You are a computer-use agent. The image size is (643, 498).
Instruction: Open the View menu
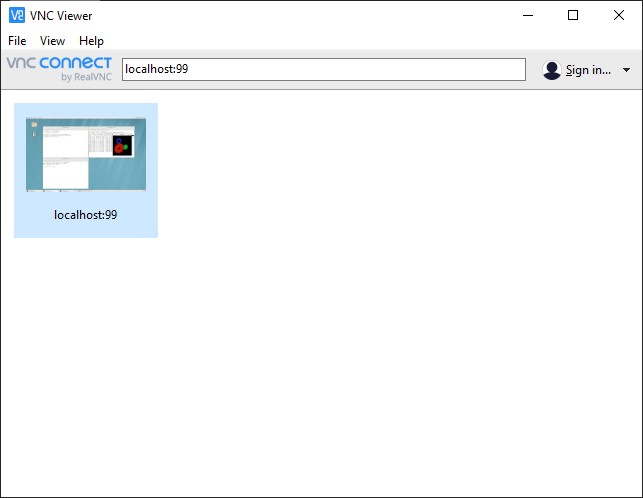pos(52,41)
